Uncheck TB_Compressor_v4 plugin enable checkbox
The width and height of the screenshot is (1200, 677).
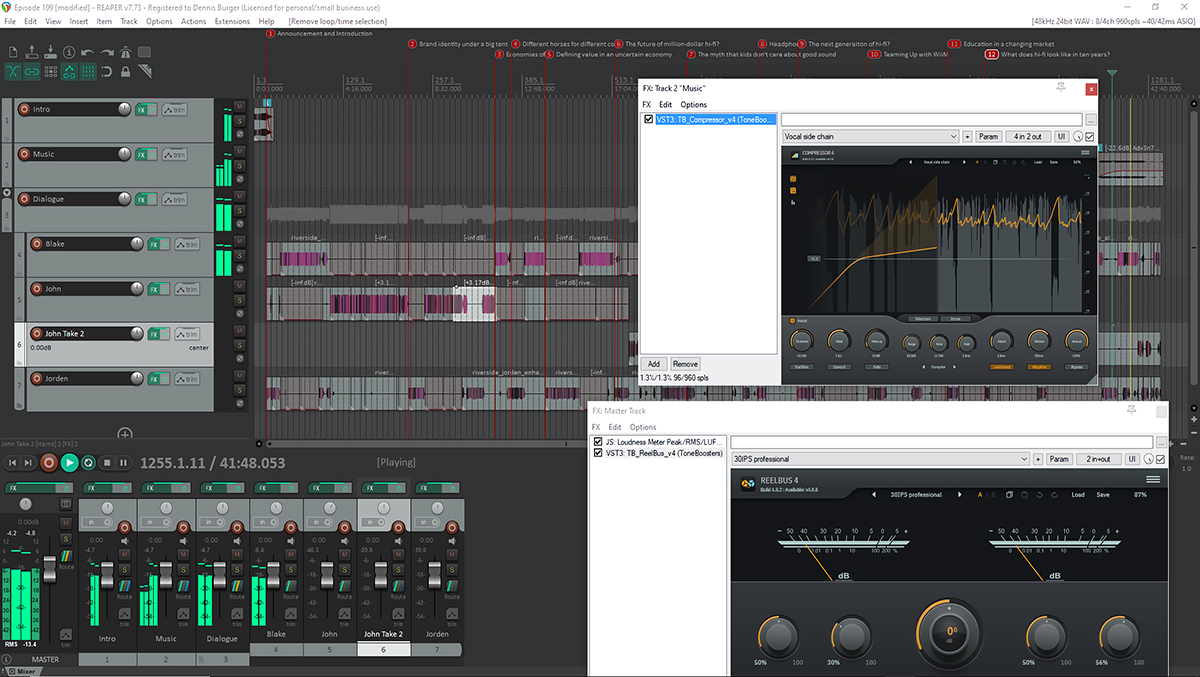649,119
